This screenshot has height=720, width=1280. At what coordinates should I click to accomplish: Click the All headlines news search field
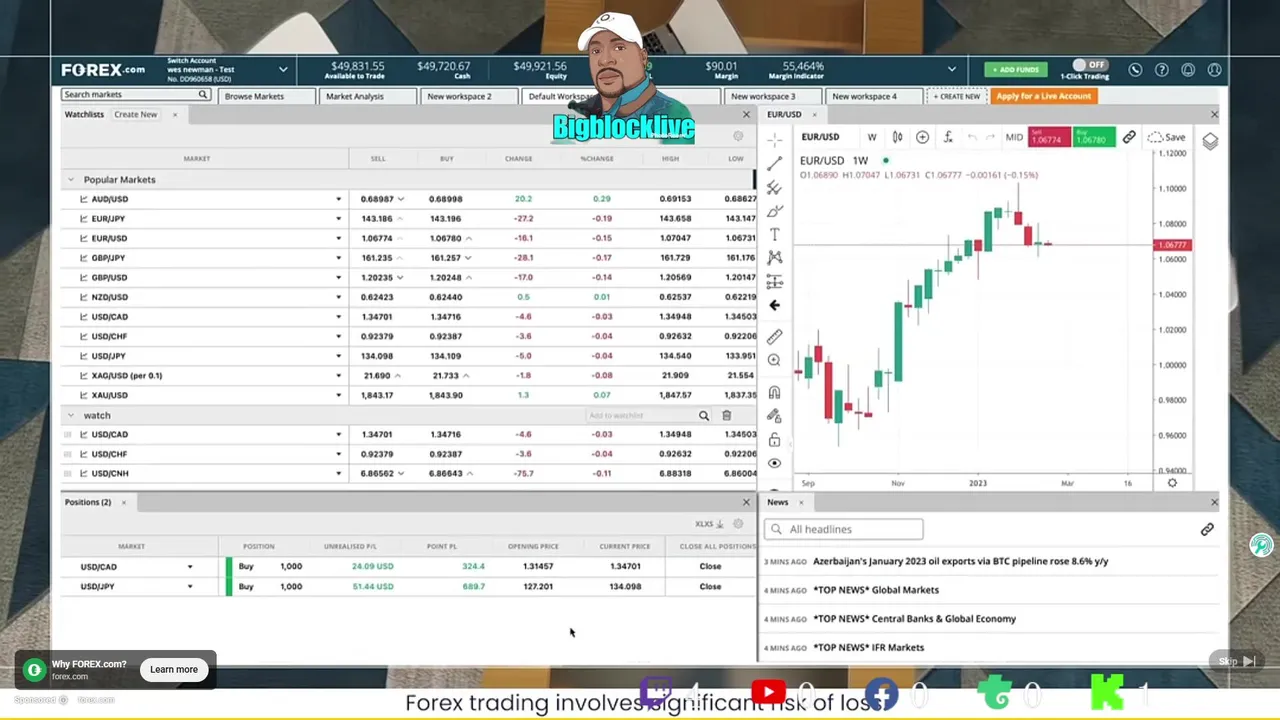[844, 529]
